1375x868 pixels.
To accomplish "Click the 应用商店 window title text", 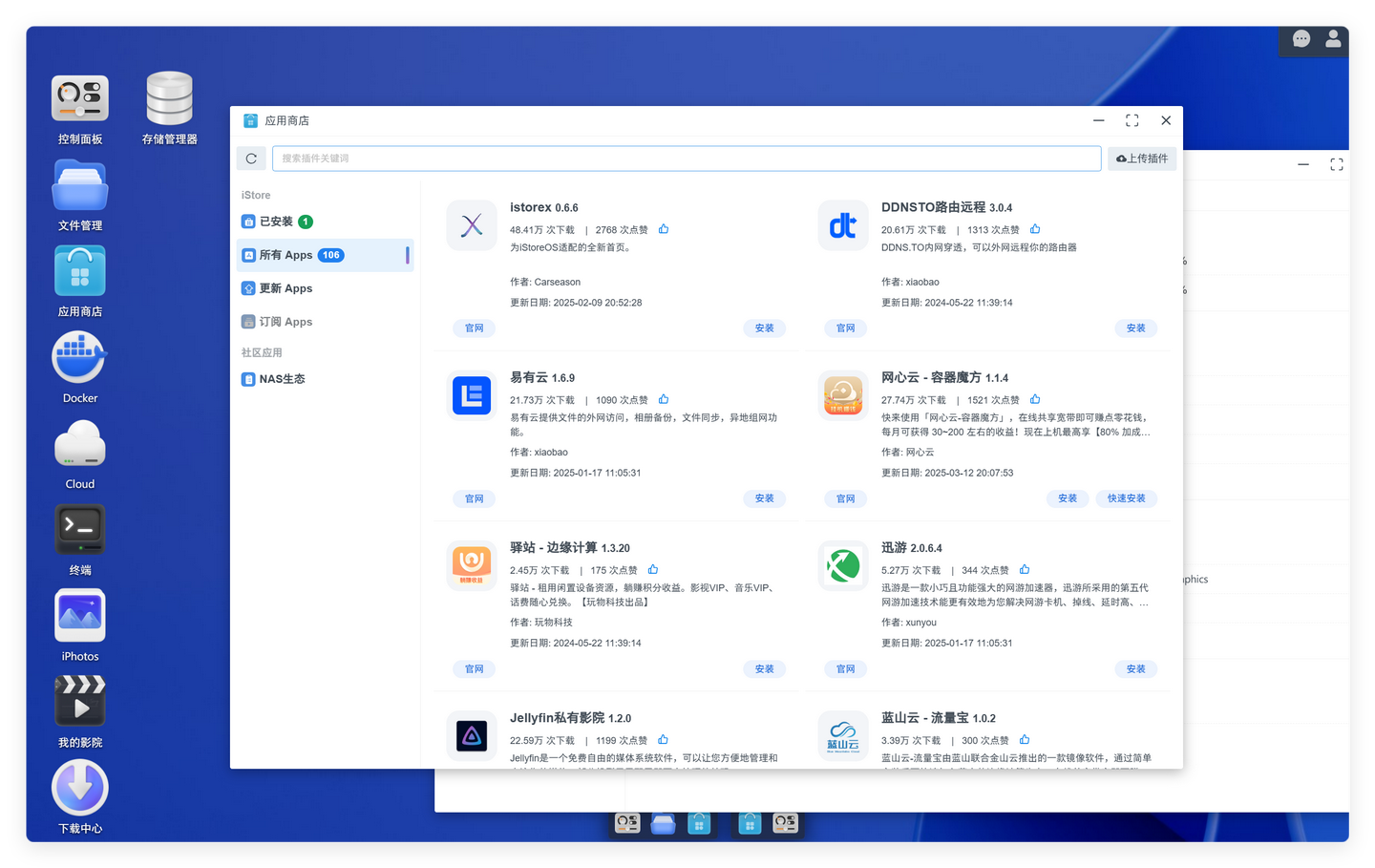I will coord(287,121).
